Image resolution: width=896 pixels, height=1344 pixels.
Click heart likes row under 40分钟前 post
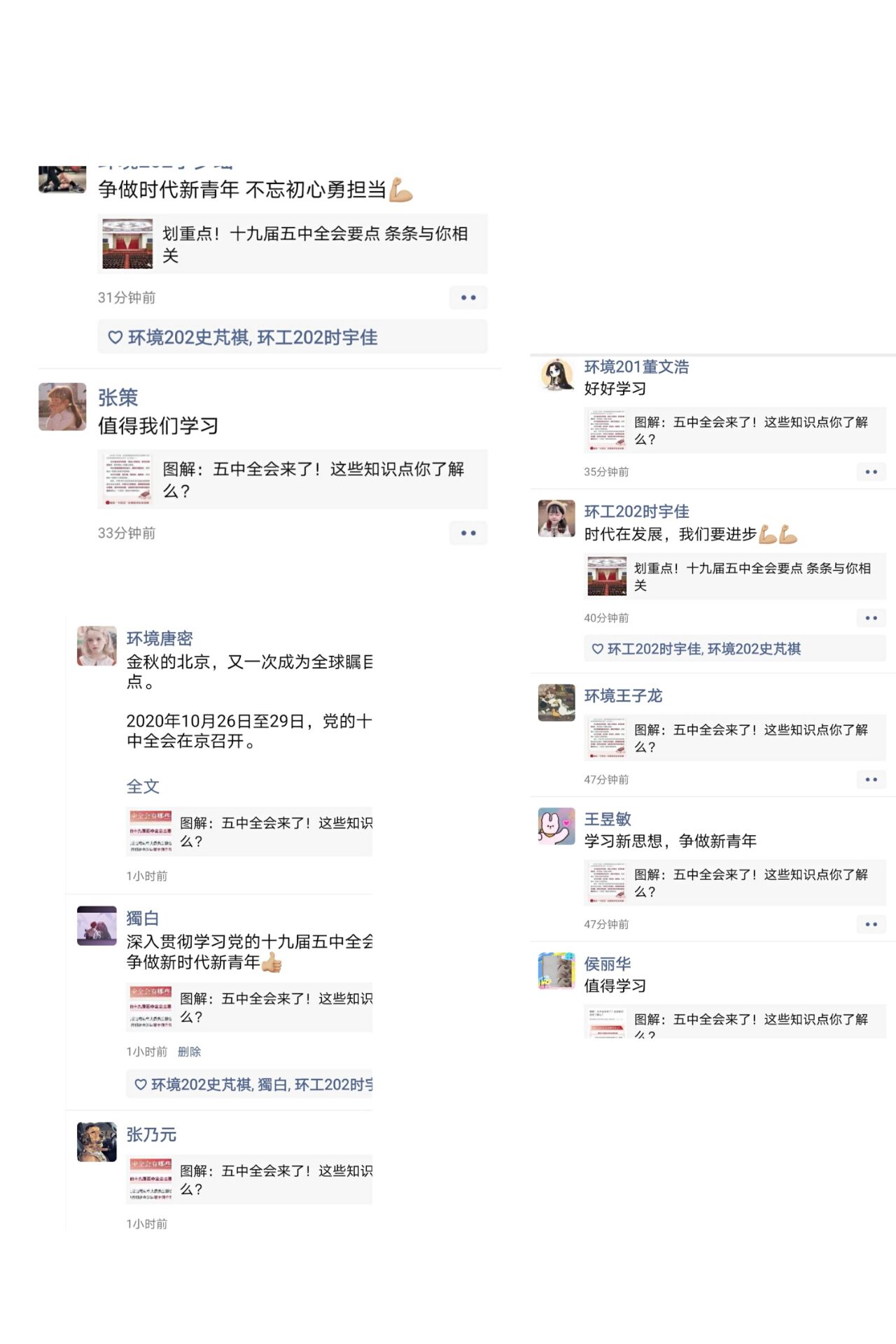coord(735,649)
